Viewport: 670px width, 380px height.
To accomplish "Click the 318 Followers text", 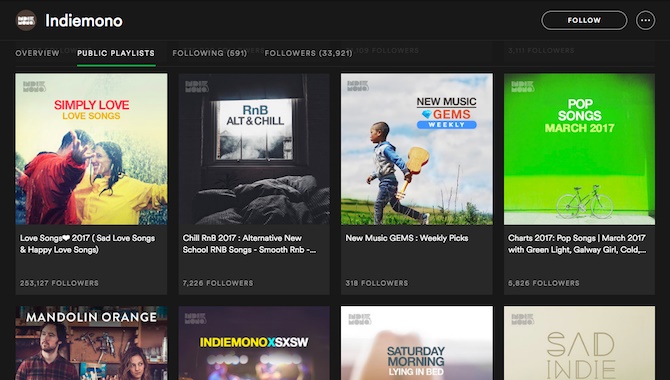I will (377, 283).
